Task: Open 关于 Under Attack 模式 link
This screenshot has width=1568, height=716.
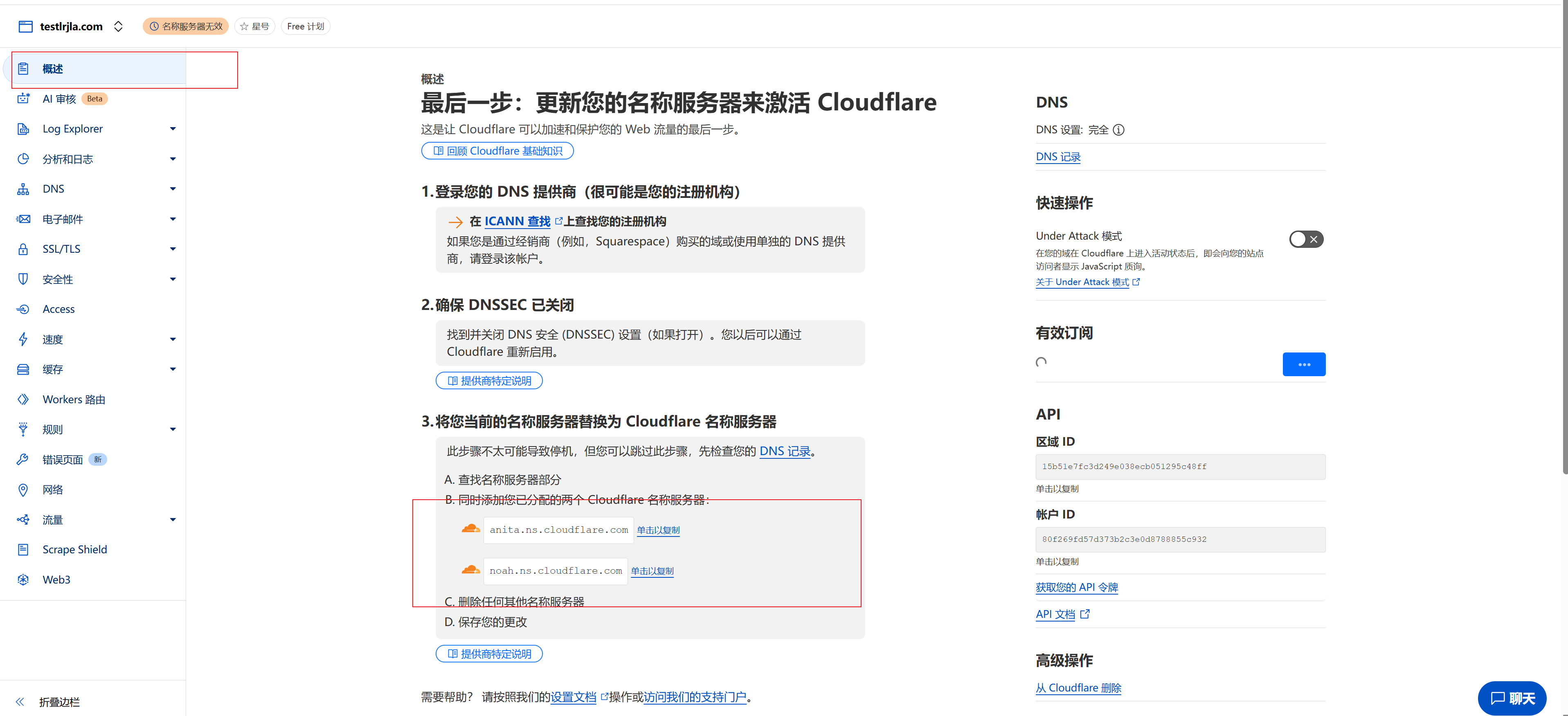Action: pyautogui.click(x=1088, y=282)
